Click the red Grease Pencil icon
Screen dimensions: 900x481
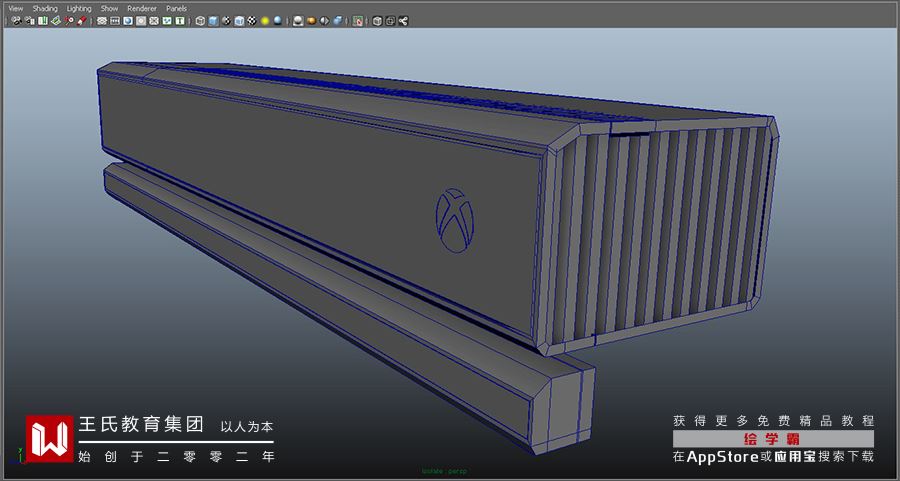(x=82, y=21)
